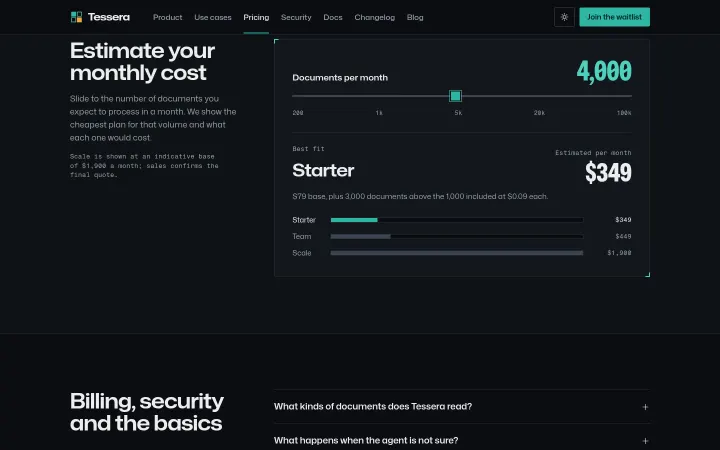Click the documents slider thumb
Screen dimensions: 720x450
coord(456,96)
